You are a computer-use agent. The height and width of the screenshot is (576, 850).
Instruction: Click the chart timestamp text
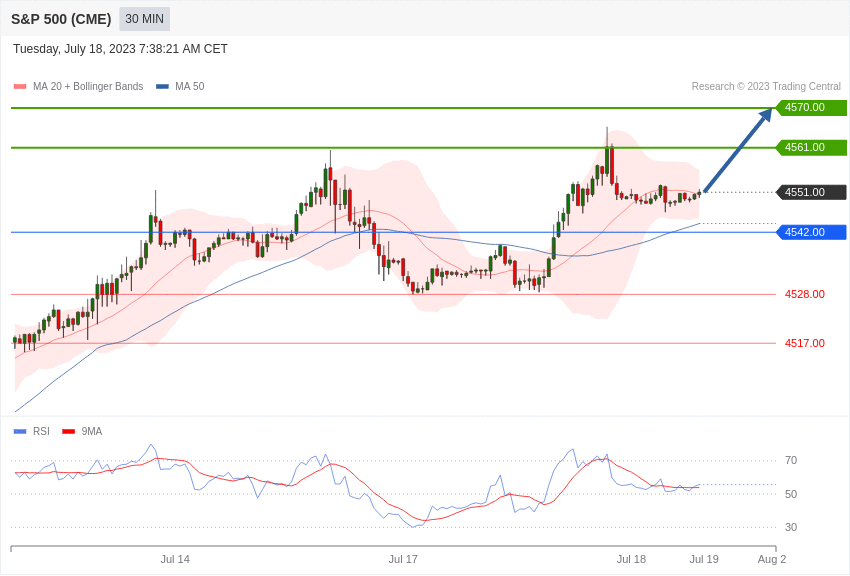coord(120,49)
